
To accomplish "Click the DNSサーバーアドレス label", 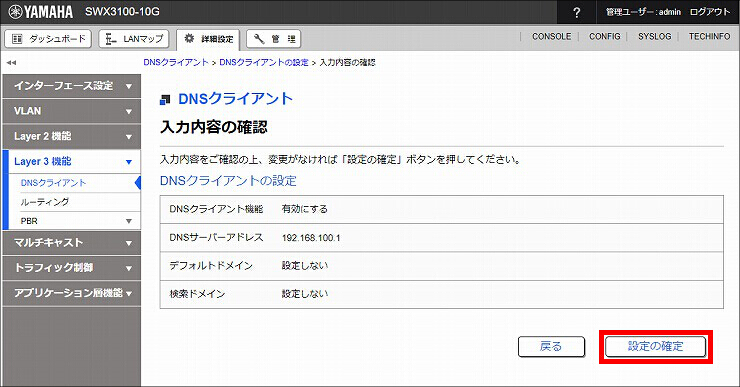I will [x=216, y=237].
